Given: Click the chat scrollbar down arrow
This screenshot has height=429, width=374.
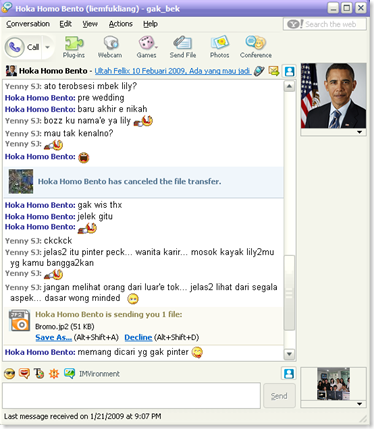Looking at the screenshot, I should point(289,354).
